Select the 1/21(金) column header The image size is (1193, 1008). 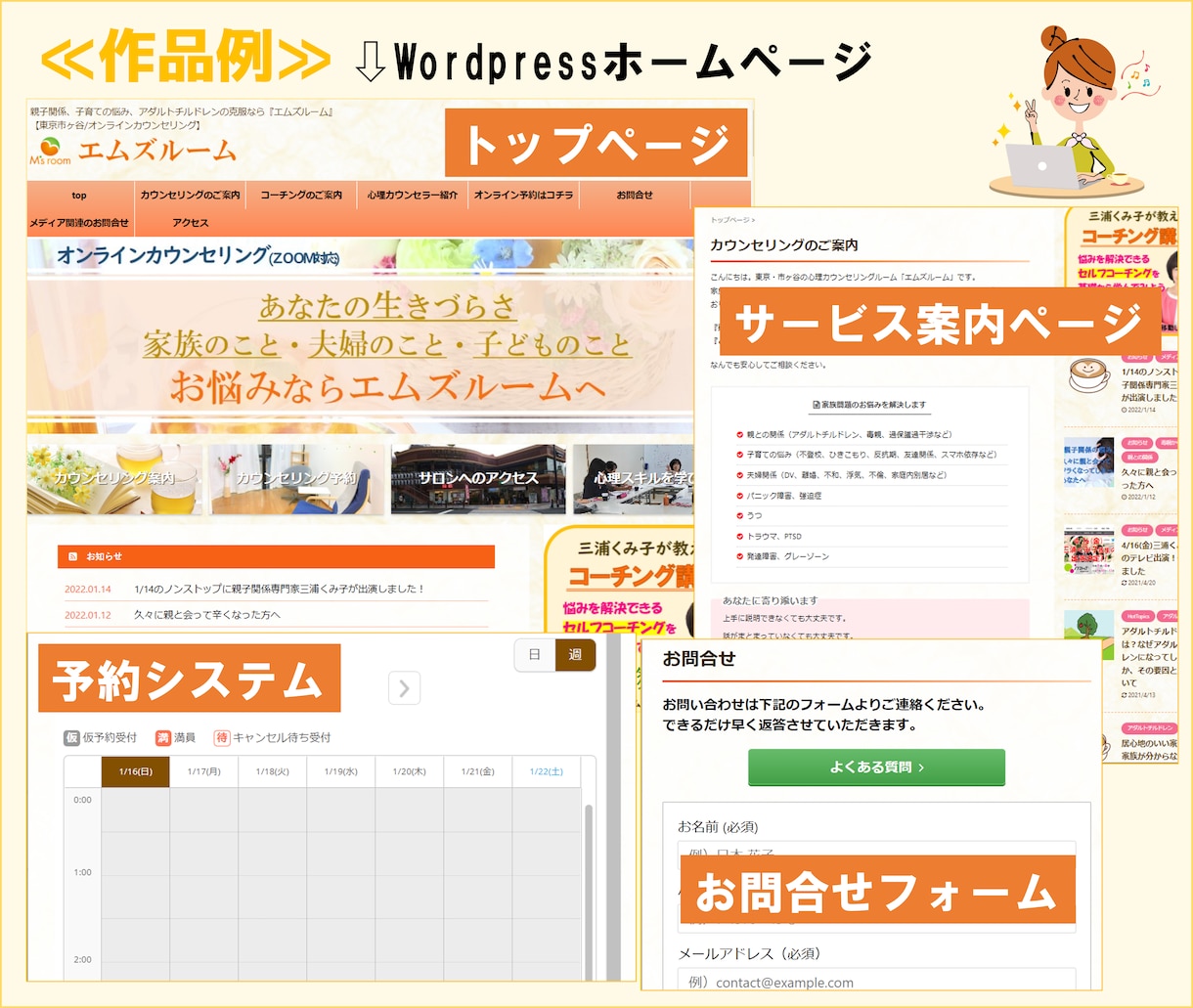pos(477,771)
